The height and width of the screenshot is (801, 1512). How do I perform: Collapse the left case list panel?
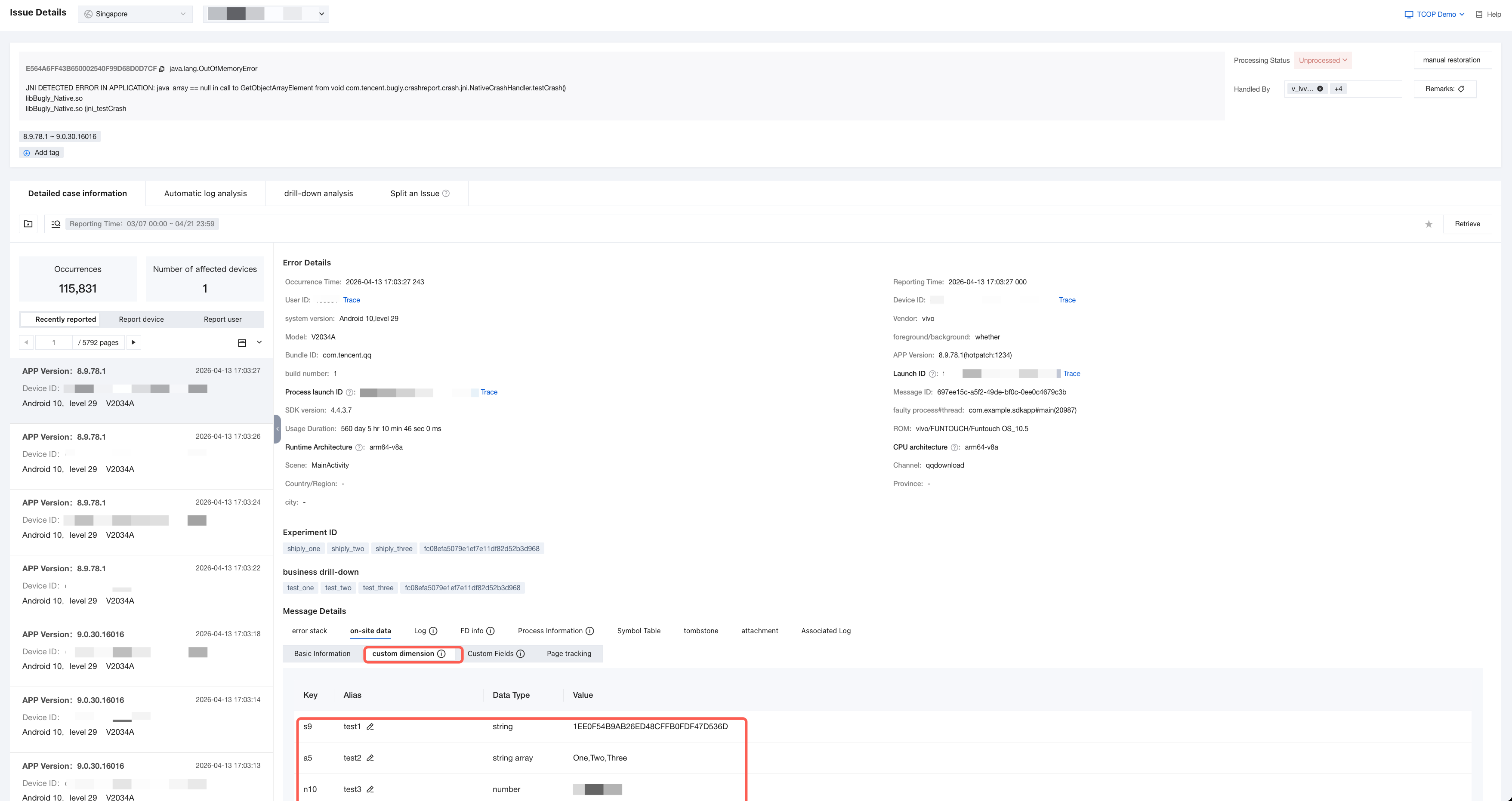[277, 429]
